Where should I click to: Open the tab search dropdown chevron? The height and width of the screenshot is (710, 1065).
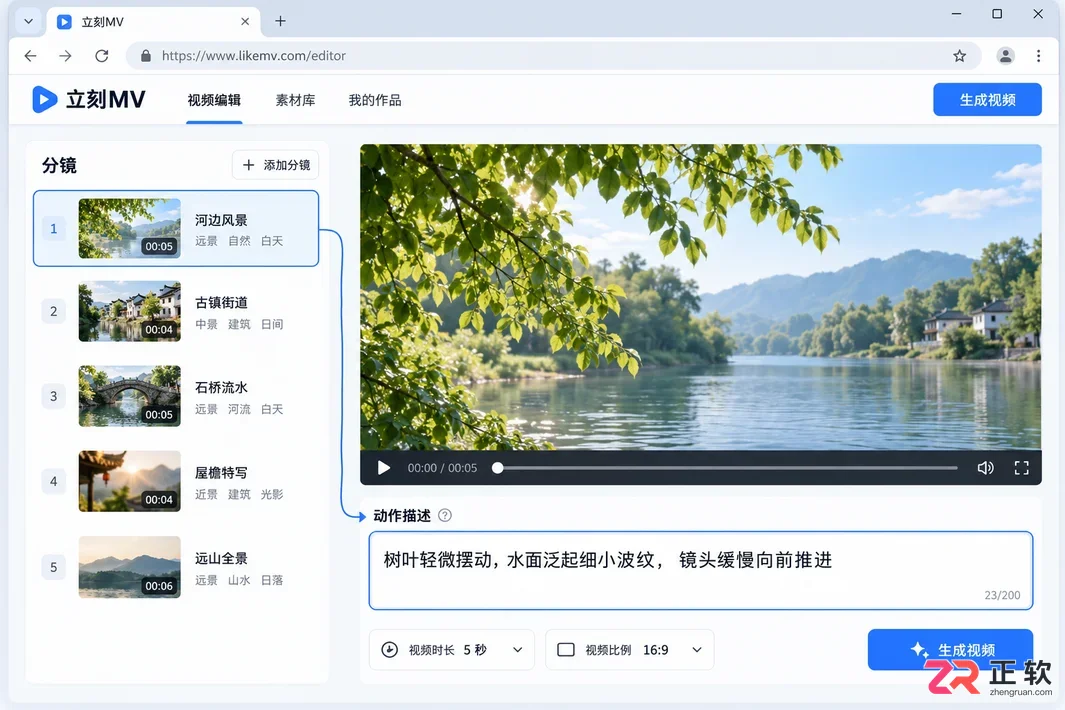pos(29,21)
